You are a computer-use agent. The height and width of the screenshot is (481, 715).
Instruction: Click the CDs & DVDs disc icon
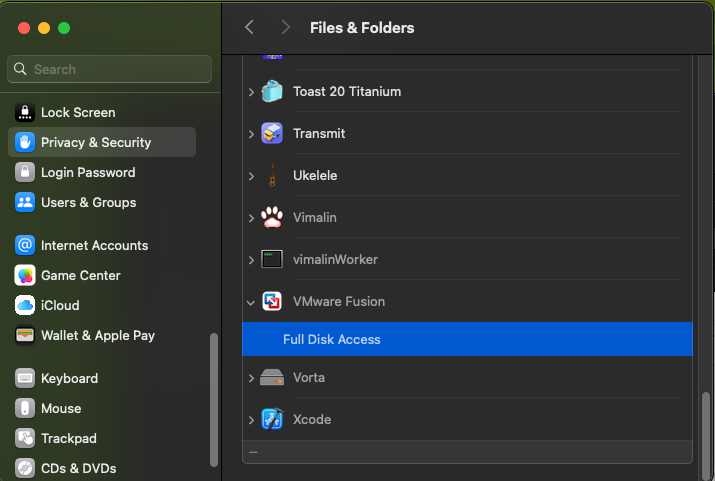coord(25,469)
